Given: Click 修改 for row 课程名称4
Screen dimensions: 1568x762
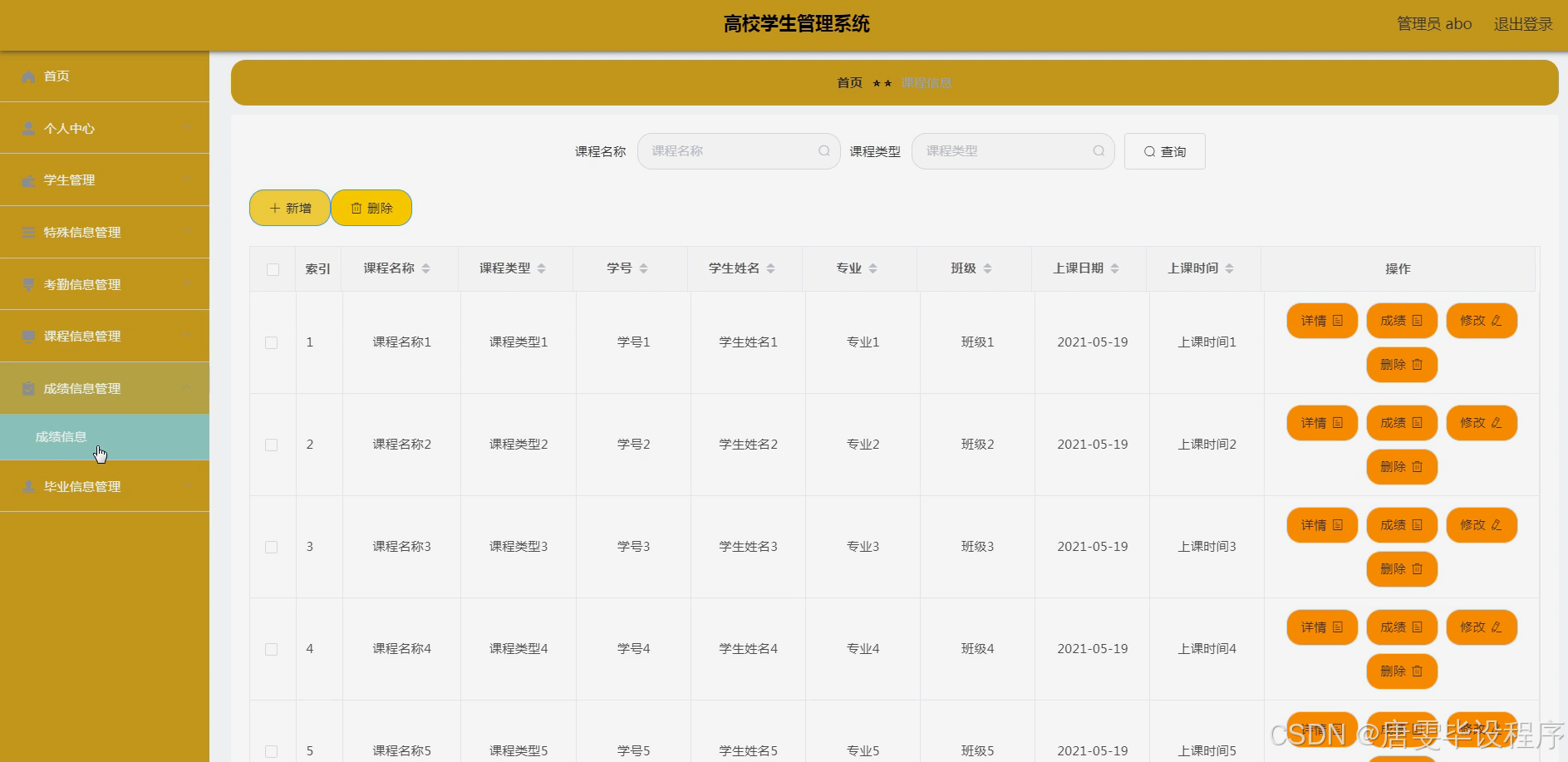Looking at the screenshot, I should pyautogui.click(x=1482, y=627).
